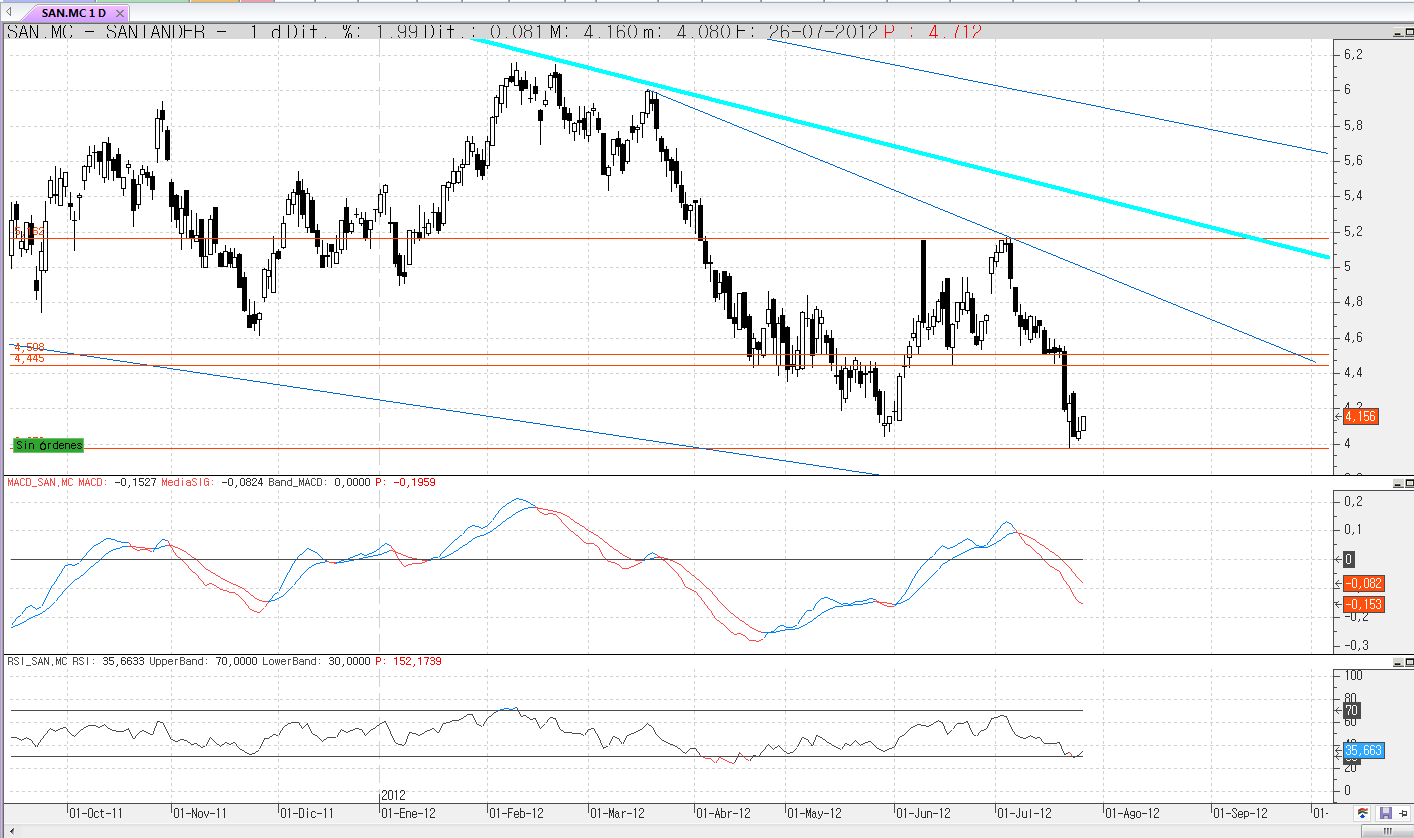The height and width of the screenshot is (838, 1414).
Task: Click the SAN.MC - SANTANDER header line
Action: tap(494, 31)
